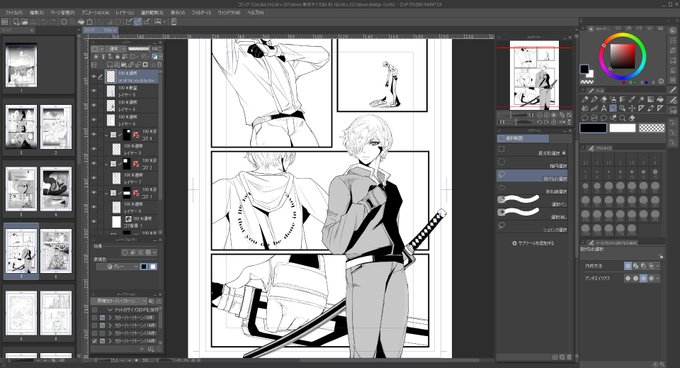Viewport: 680px width, 368px height.
Task: Open the selected page thumbnail in page manager
Action: tap(21, 251)
